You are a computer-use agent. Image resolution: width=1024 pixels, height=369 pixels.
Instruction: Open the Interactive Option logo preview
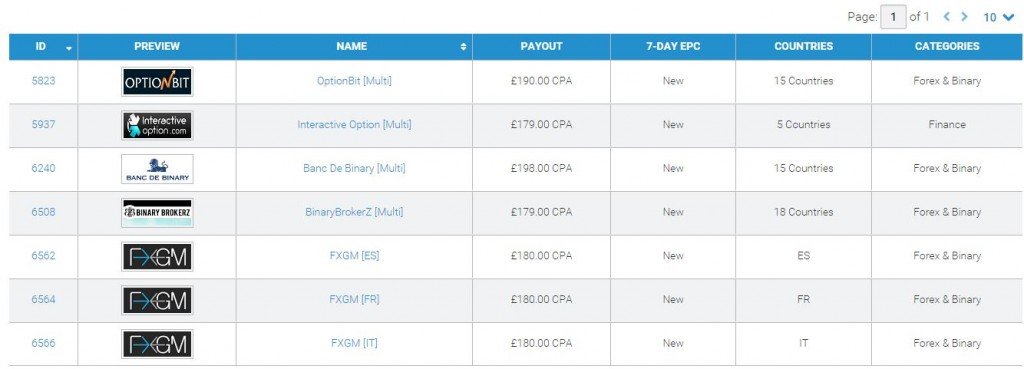(157, 125)
